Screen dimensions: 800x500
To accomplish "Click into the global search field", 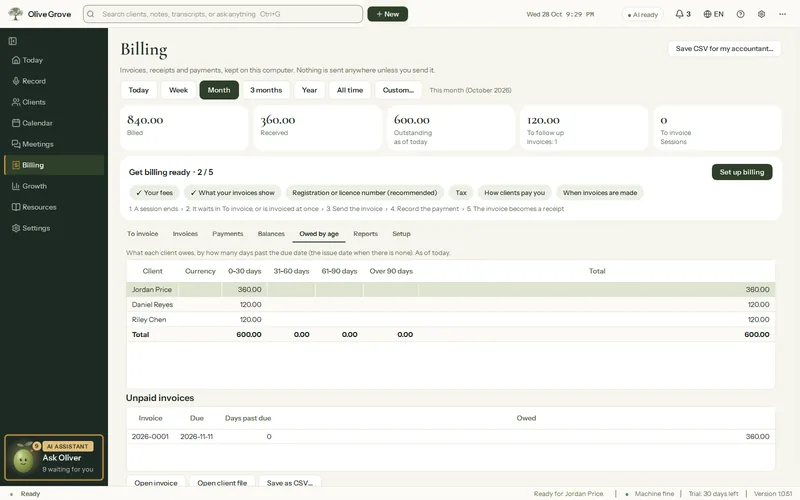I will click(x=223, y=14).
